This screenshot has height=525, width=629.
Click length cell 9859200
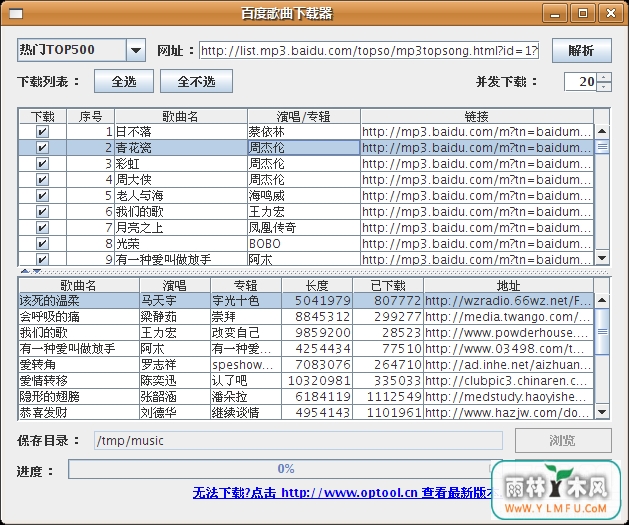point(317,332)
